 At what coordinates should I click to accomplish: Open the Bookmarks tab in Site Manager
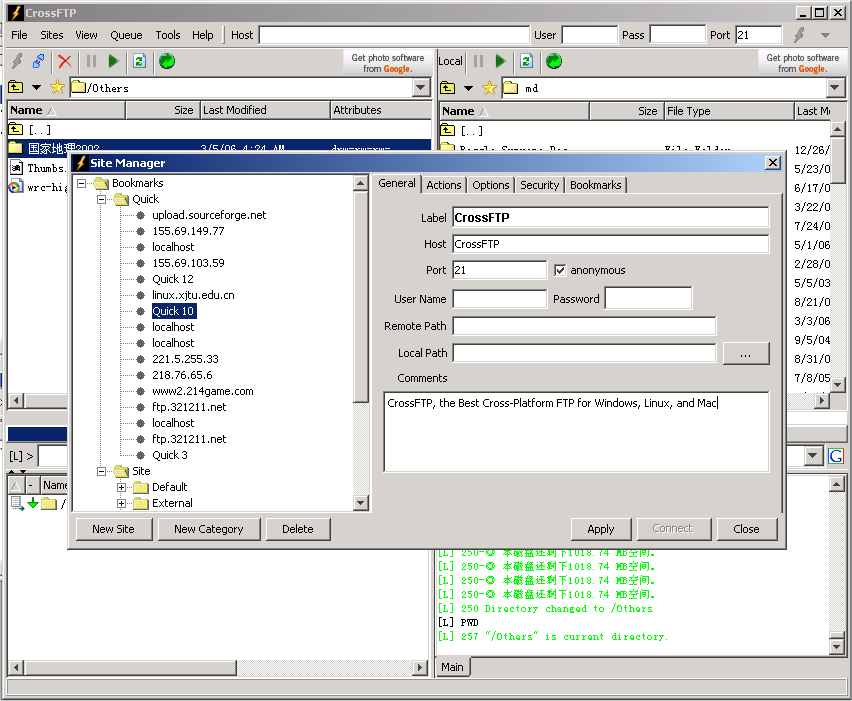pyautogui.click(x=596, y=185)
